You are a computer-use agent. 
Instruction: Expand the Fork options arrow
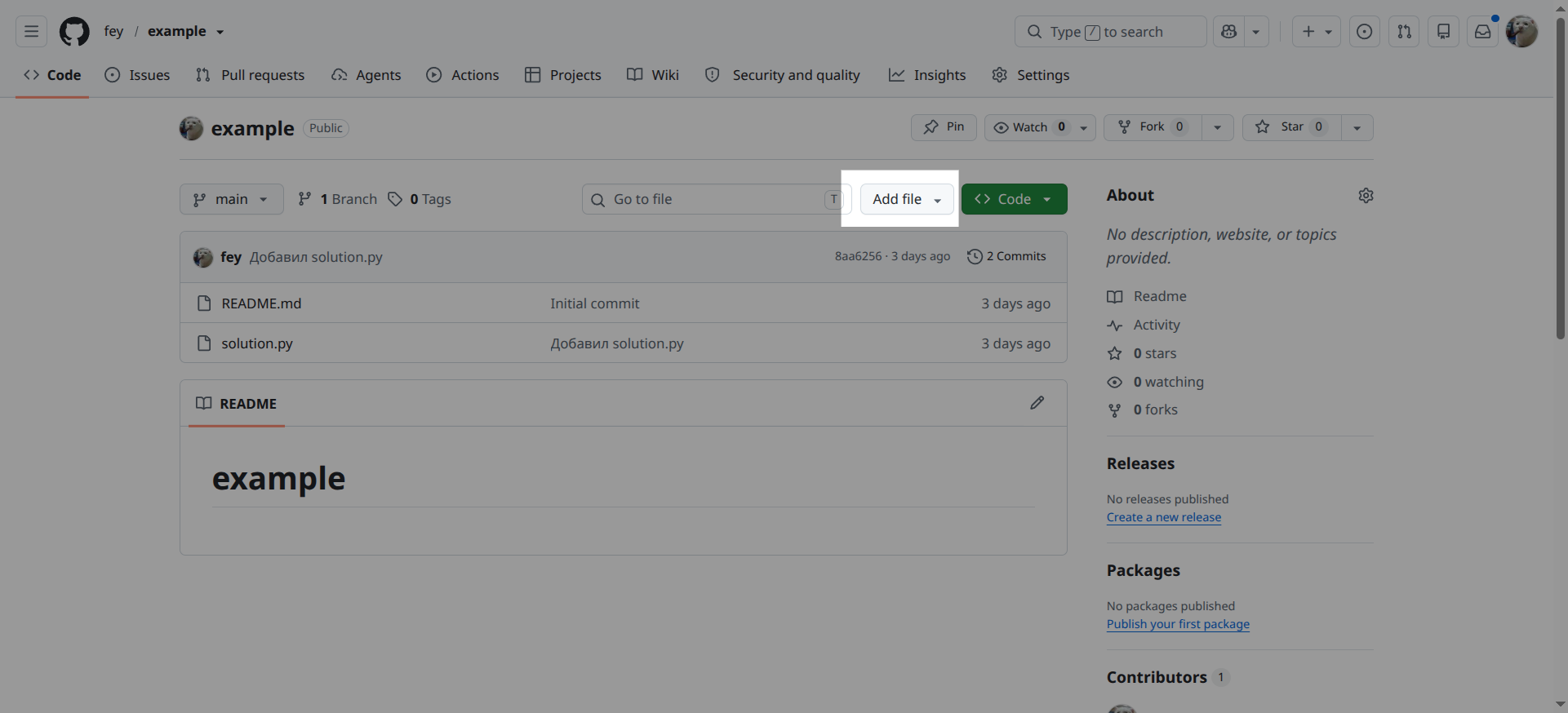(x=1217, y=127)
